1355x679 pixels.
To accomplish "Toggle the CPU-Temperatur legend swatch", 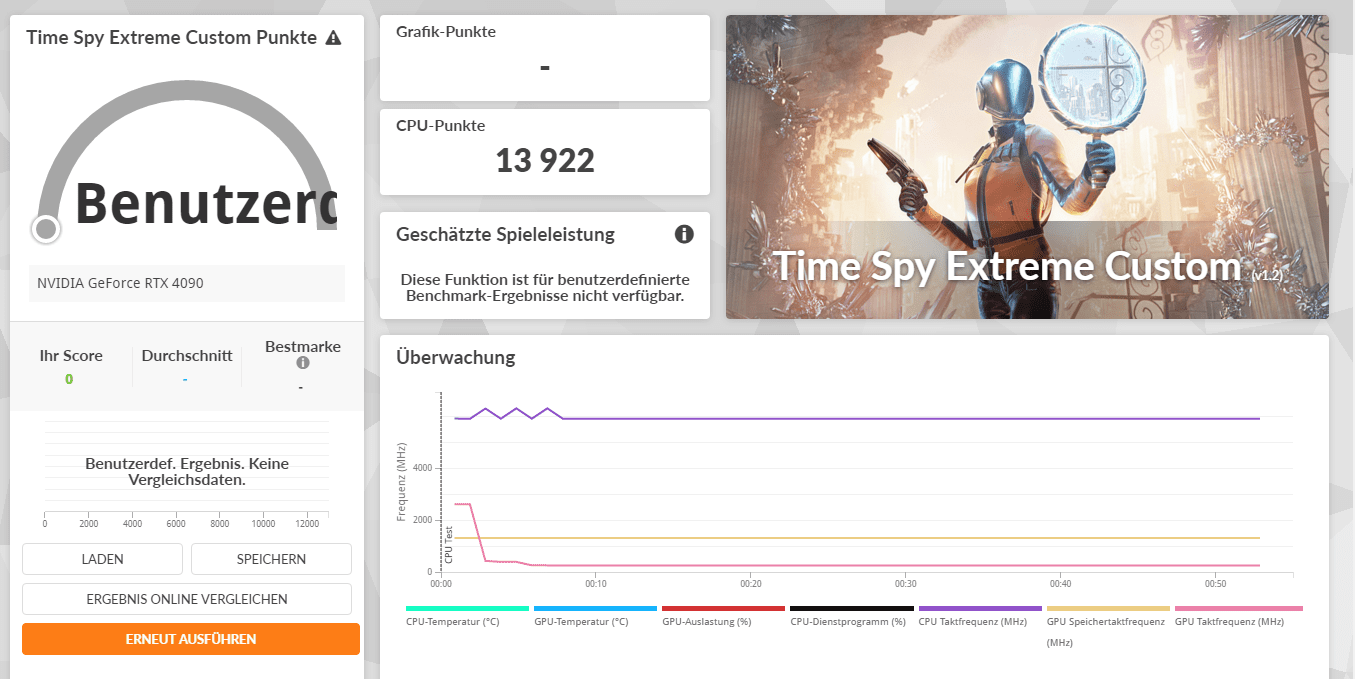I will [467, 608].
